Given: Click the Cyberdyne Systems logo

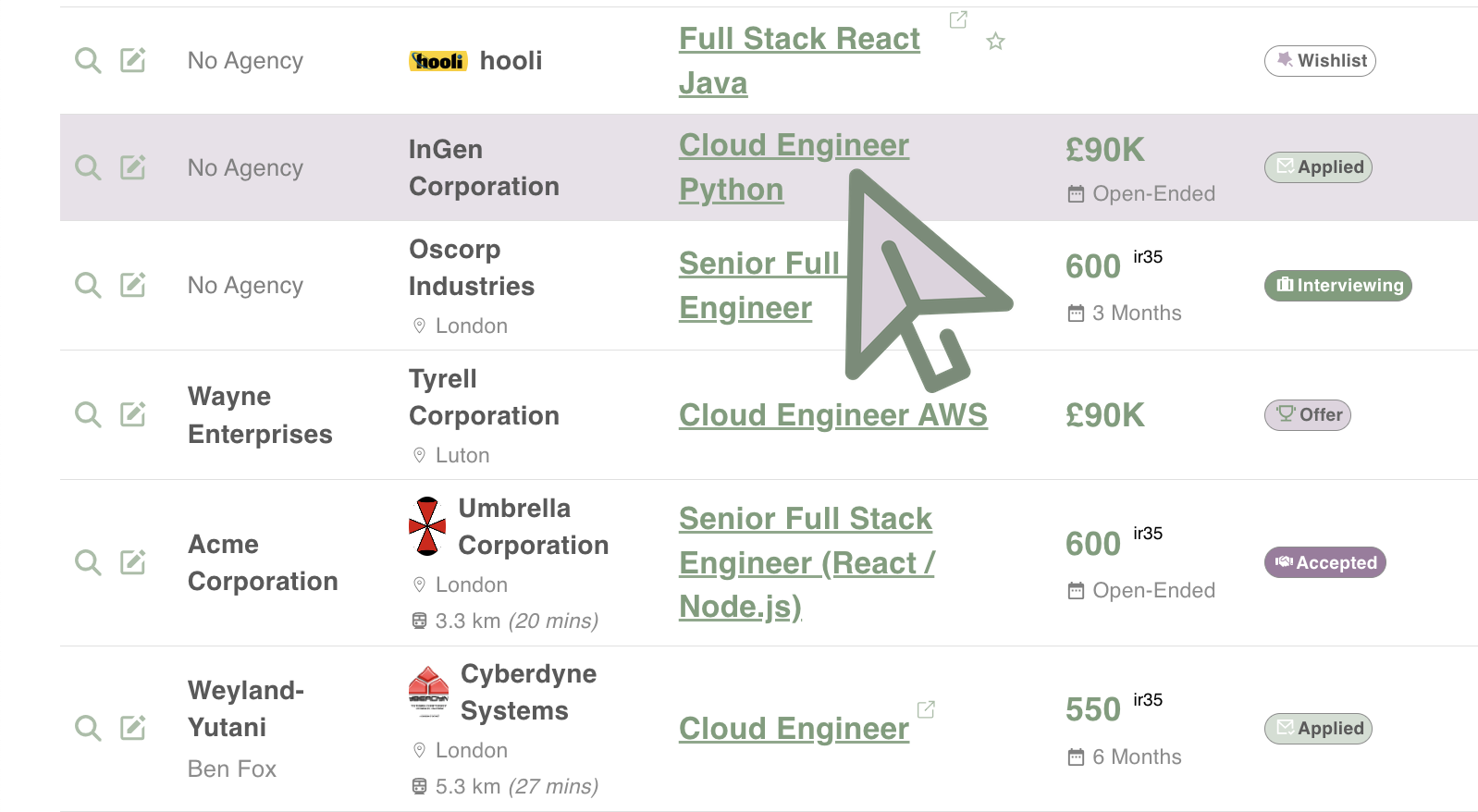Looking at the screenshot, I should 428,692.
